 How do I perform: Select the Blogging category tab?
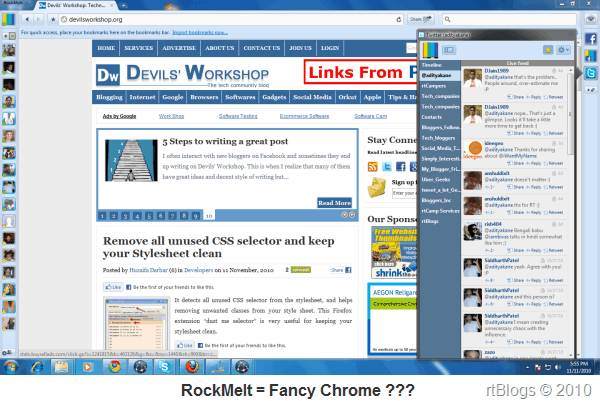click(109, 97)
